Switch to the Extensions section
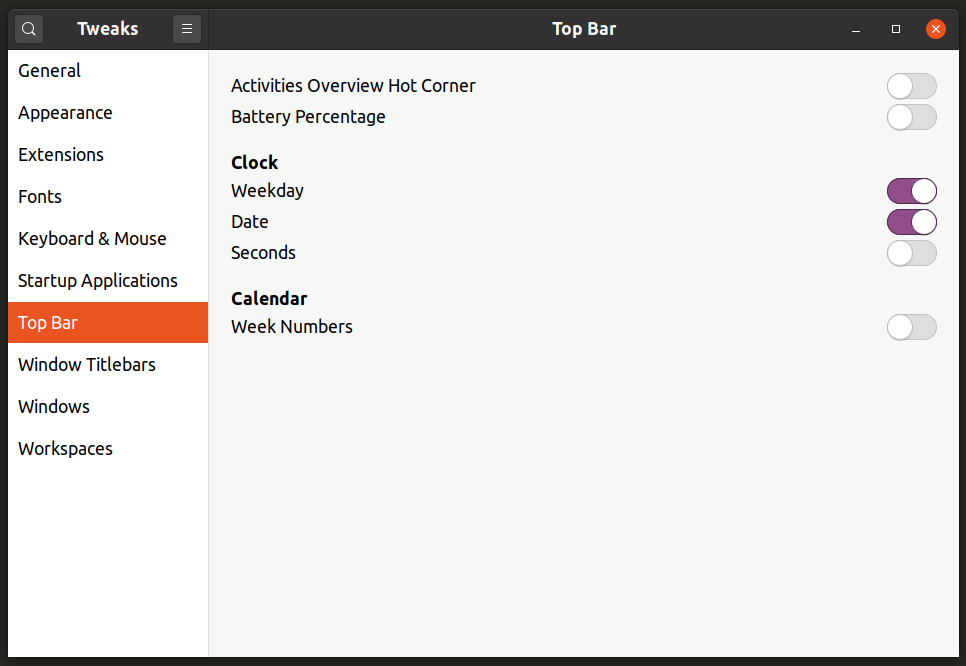Screen dimensions: 966x666 click(x=60, y=154)
